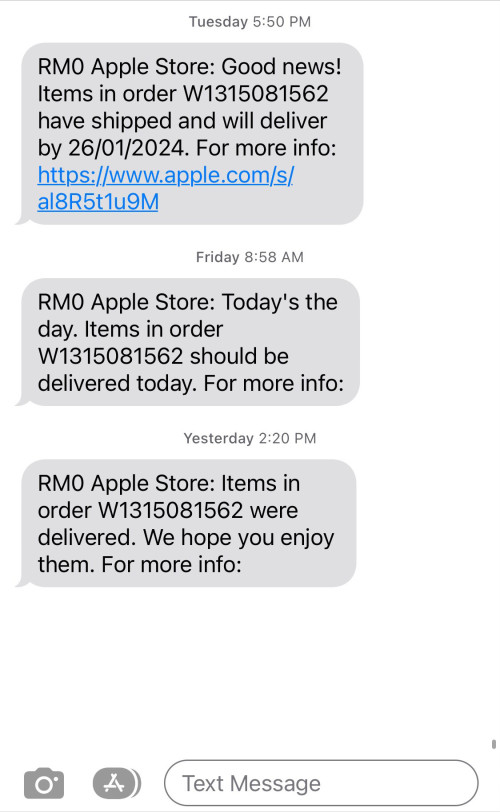Viewport: 500px width, 812px height.
Task: Click order number W1315081562 in Friday's message
Action: 110,356
